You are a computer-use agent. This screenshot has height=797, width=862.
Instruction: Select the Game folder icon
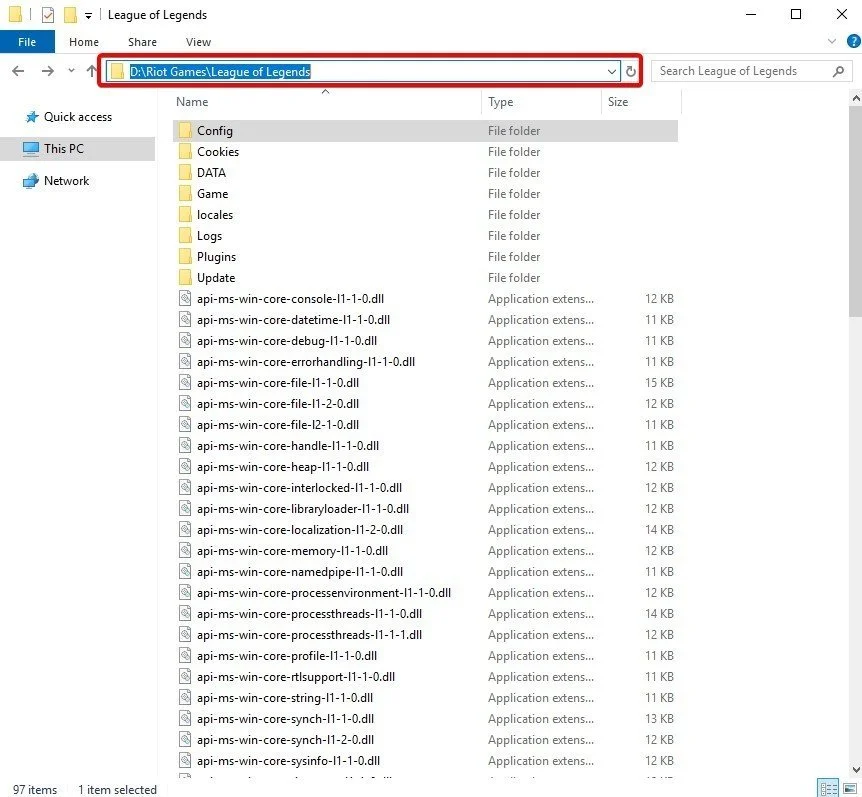tap(185, 193)
